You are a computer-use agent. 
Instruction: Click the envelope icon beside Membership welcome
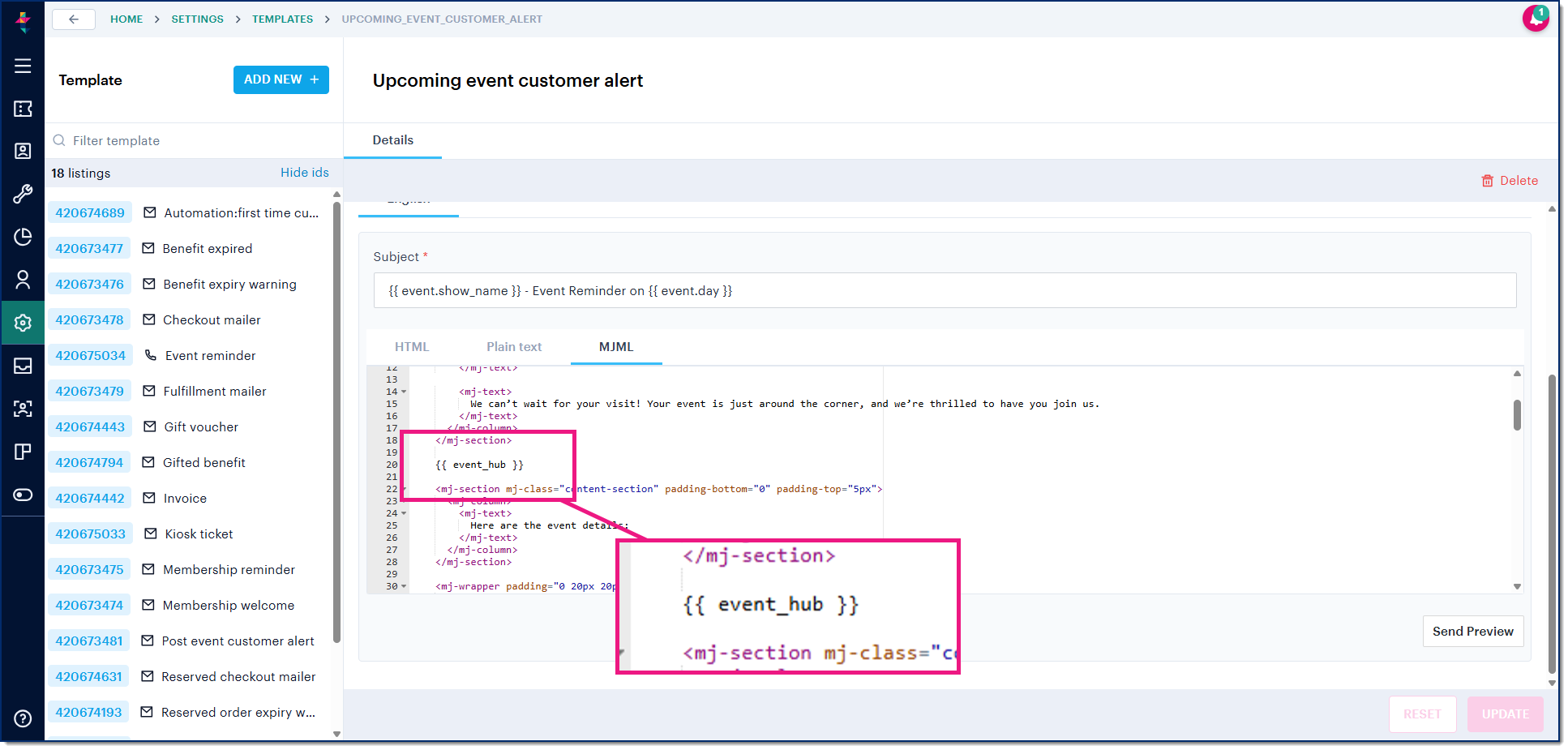pyautogui.click(x=148, y=605)
